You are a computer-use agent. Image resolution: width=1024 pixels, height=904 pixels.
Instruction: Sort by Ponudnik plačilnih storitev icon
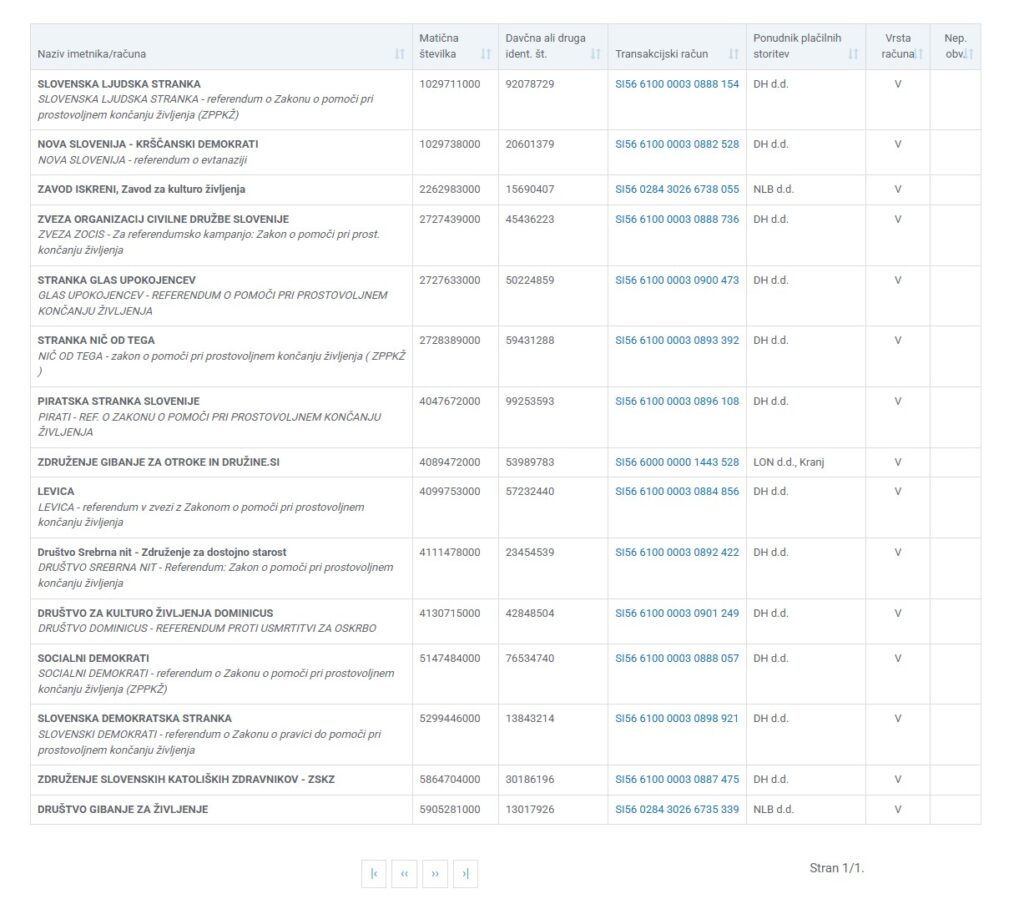(x=853, y=54)
